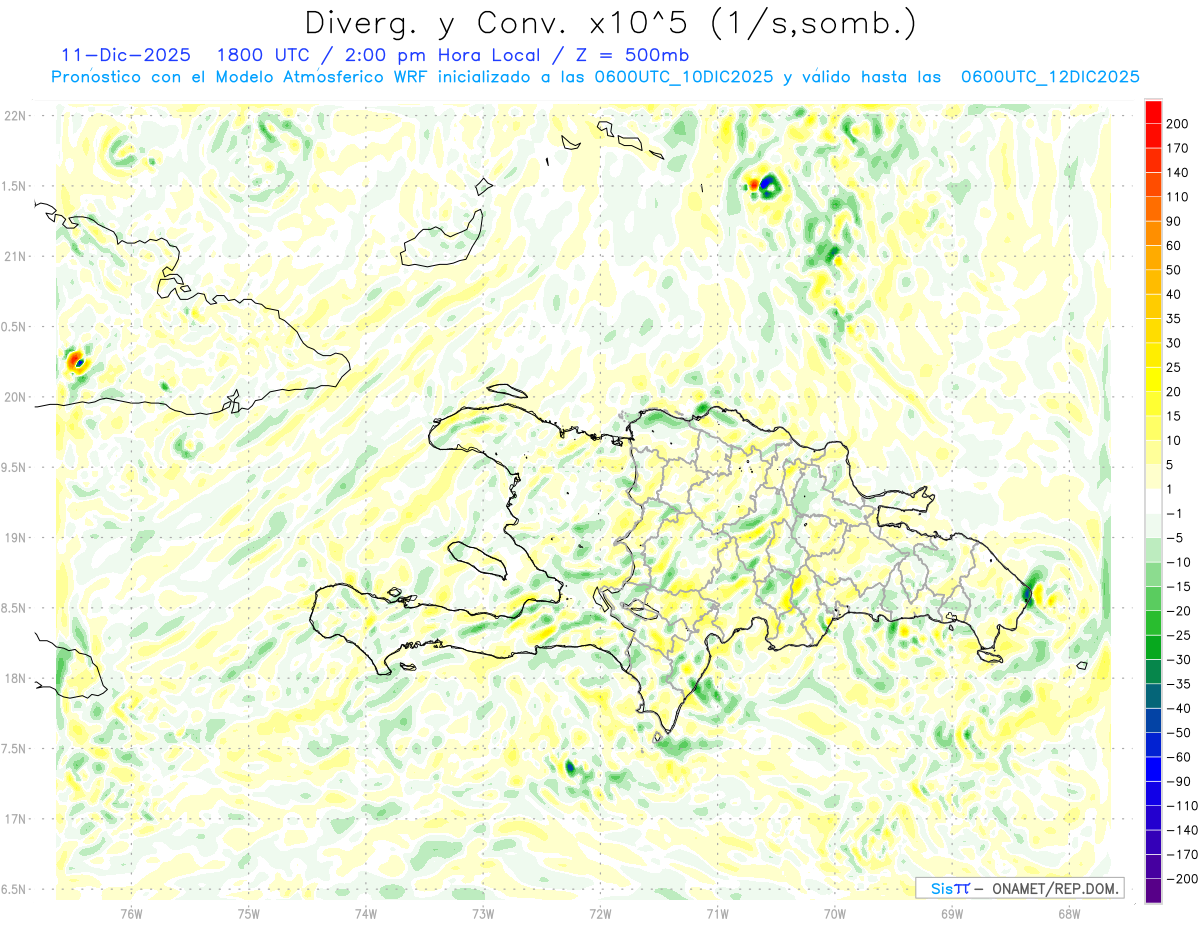The width and height of the screenshot is (1200, 927).
Task: Click the '19N' latitude label
Action: point(17,538)
